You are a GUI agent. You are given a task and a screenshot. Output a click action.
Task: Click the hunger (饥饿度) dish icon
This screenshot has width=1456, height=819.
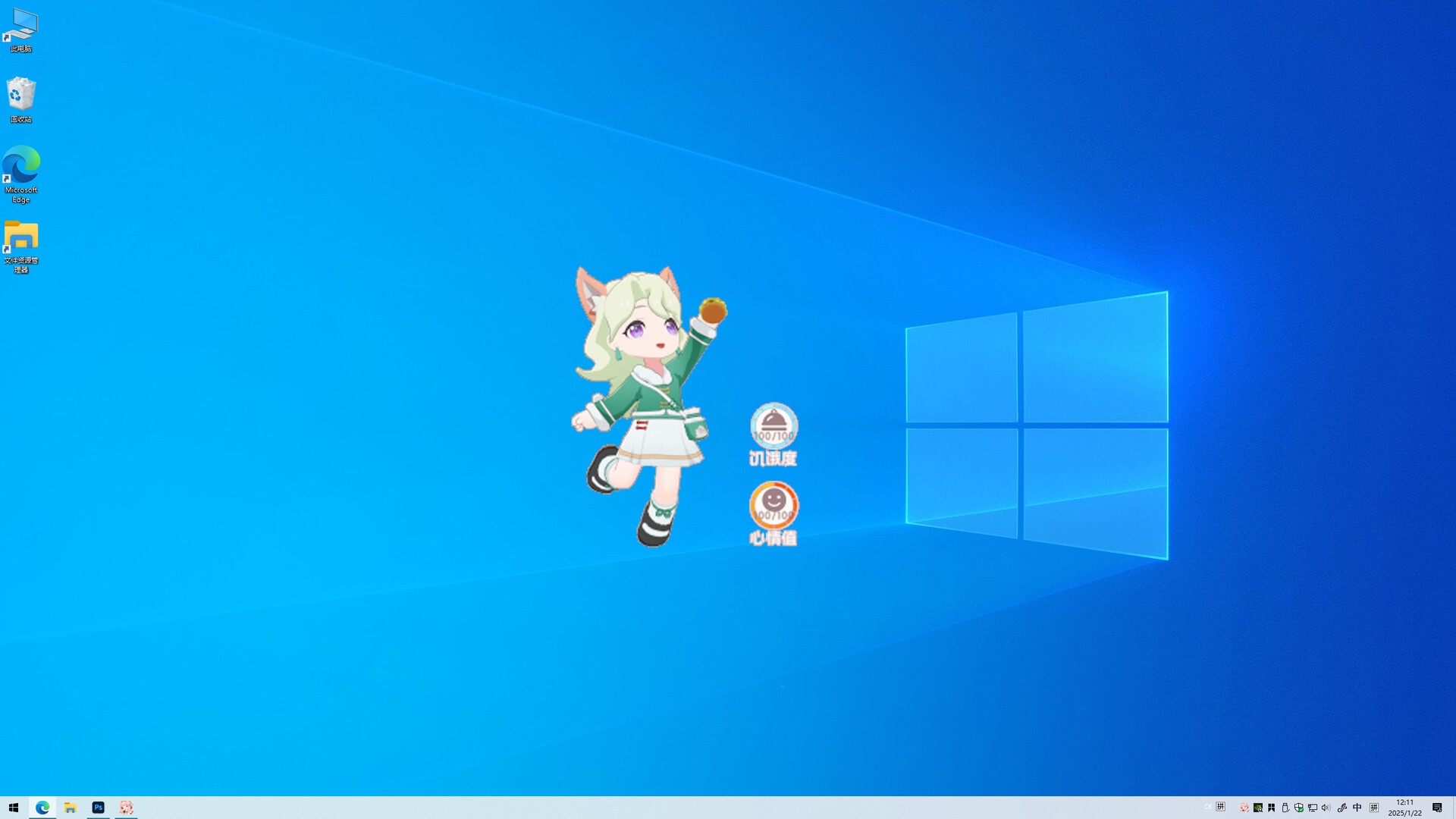click(x=773, y=425)
